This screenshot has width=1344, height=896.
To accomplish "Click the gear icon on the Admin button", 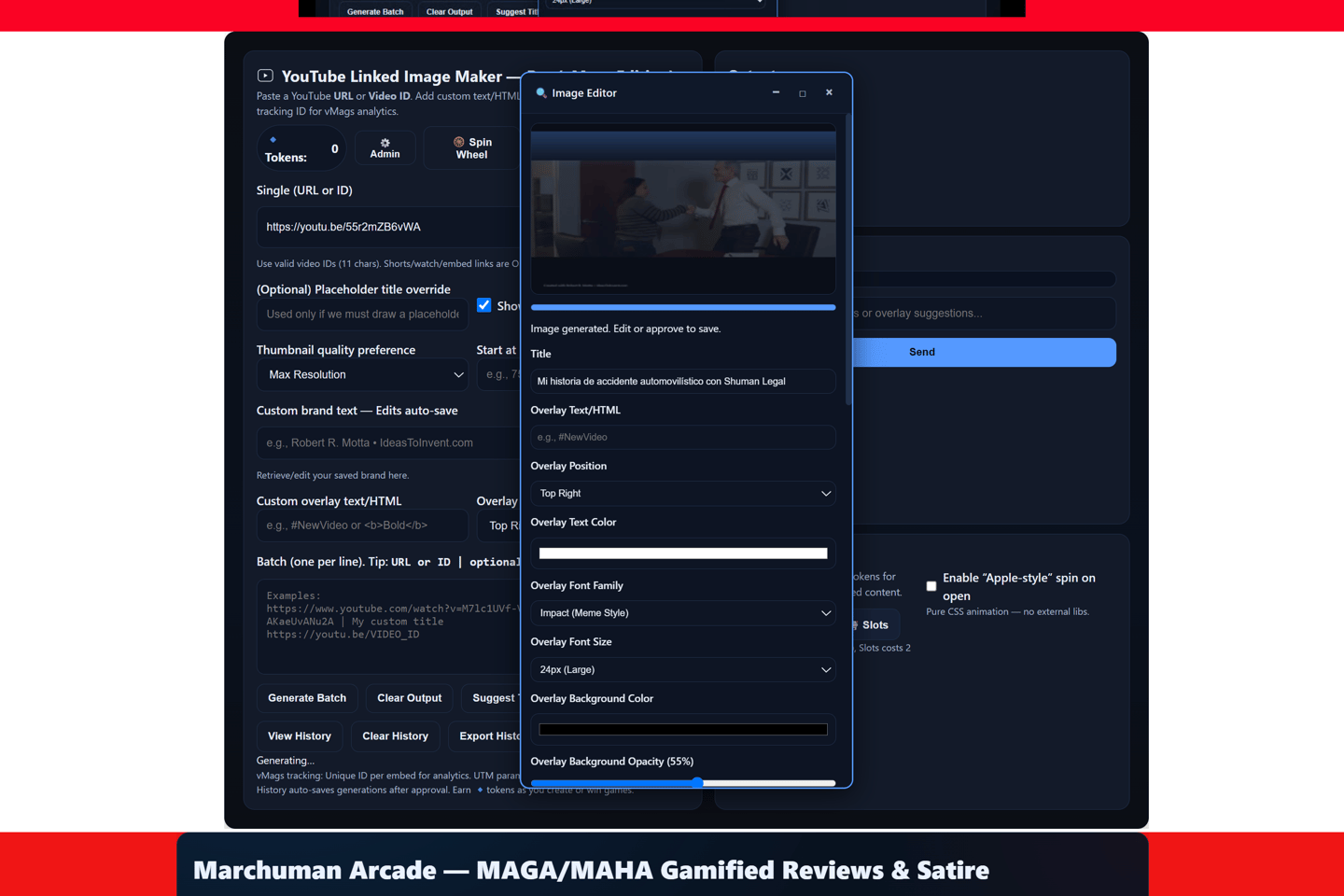I will click(385, 143).
